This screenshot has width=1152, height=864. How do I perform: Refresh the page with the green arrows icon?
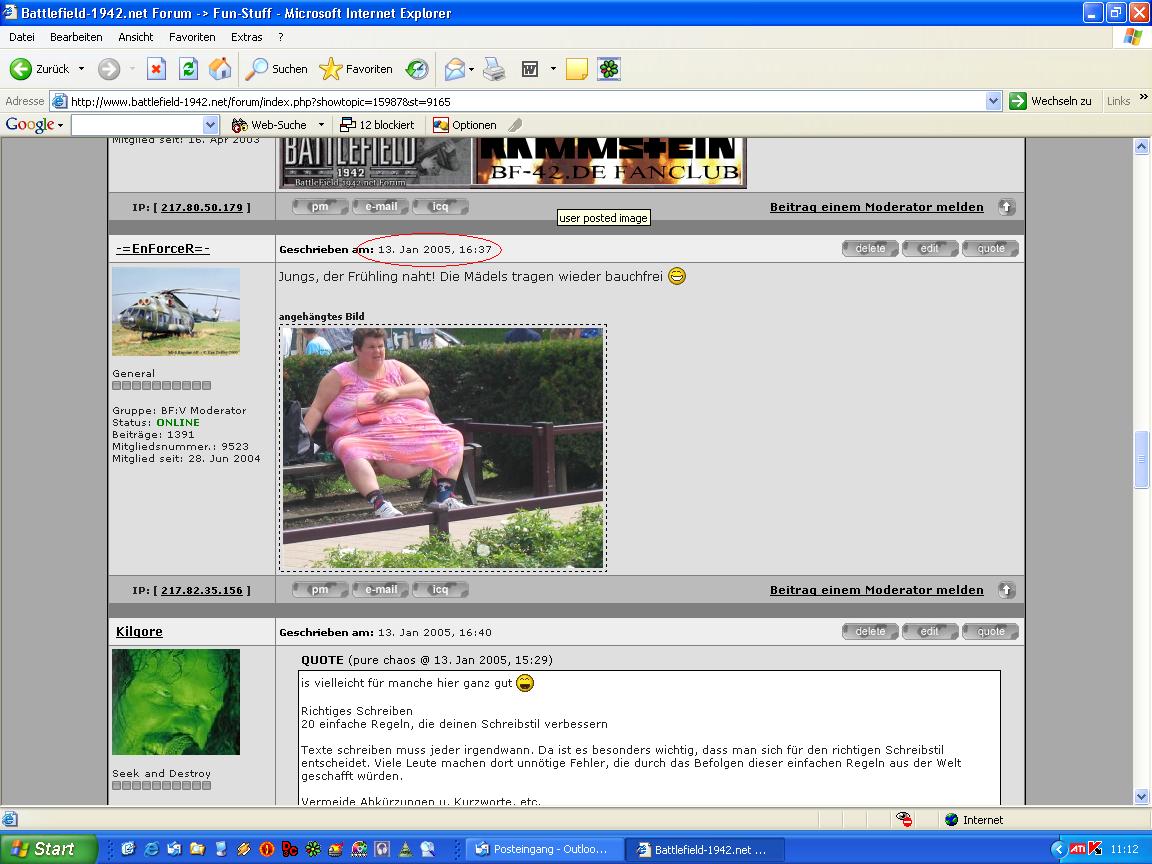point(188,69)
